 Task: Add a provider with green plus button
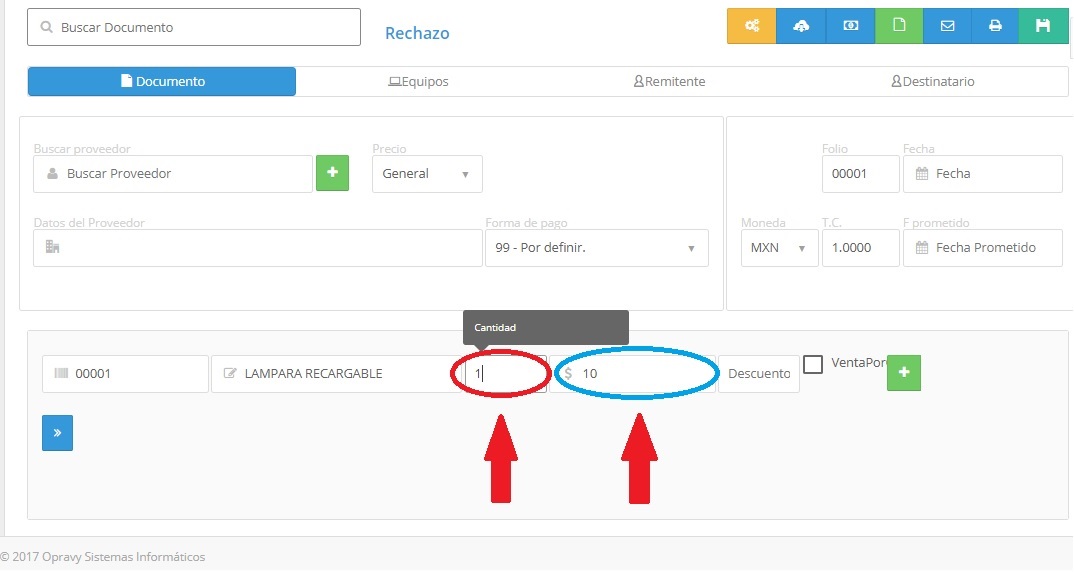(332, 173)
